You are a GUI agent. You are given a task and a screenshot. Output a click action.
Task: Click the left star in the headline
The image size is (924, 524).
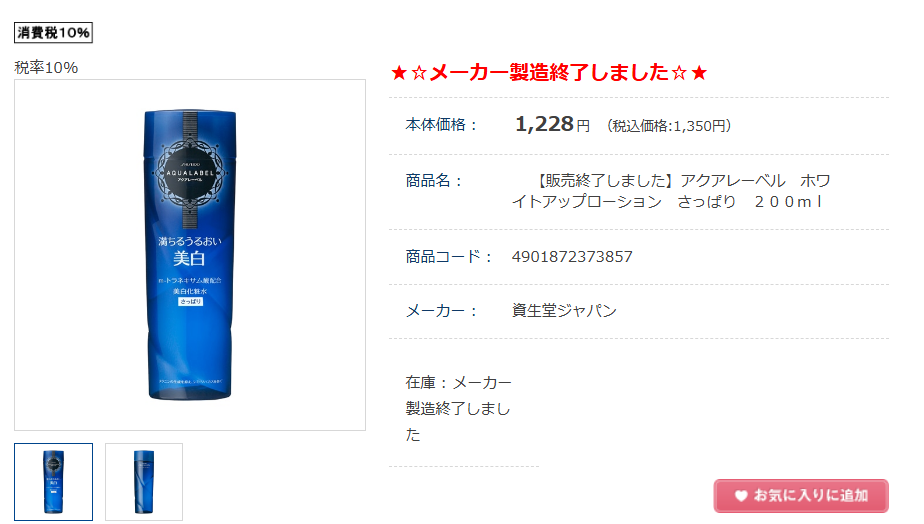pos(400,73)
